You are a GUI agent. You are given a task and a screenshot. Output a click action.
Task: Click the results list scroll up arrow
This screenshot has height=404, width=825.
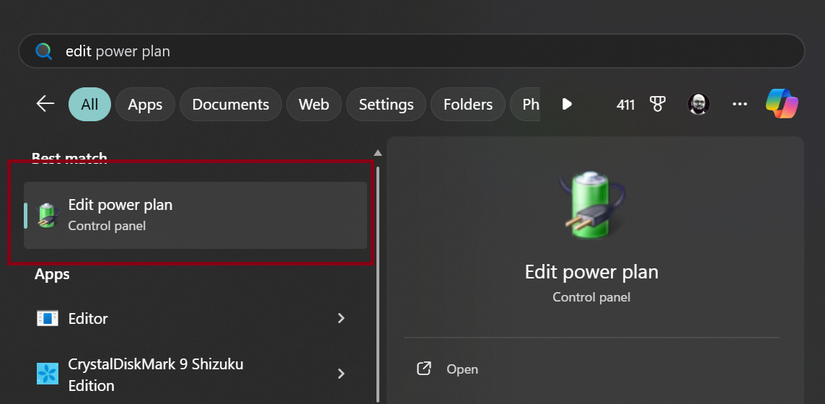(377, 153)
